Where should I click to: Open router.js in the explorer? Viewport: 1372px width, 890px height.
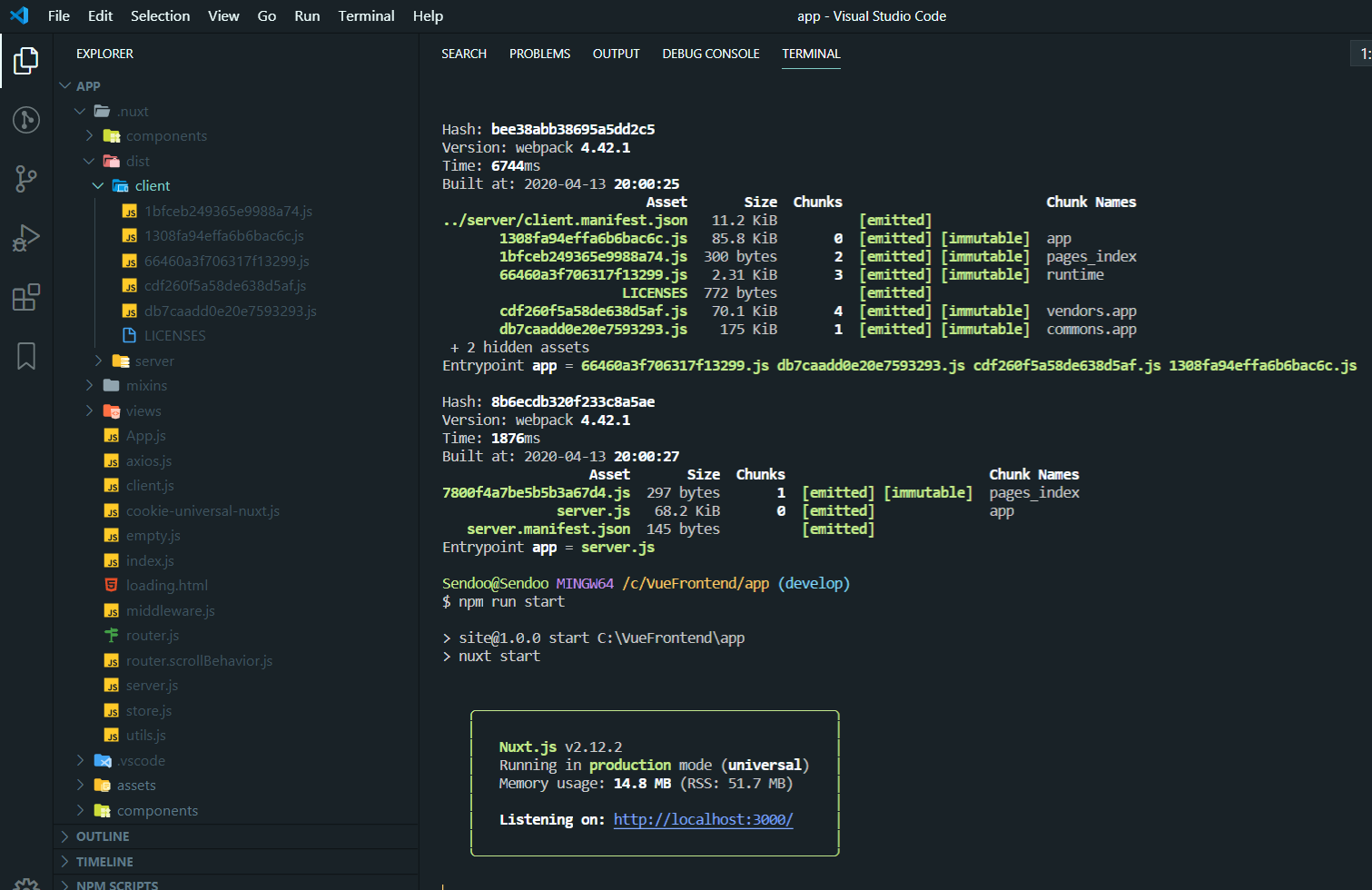153,635
